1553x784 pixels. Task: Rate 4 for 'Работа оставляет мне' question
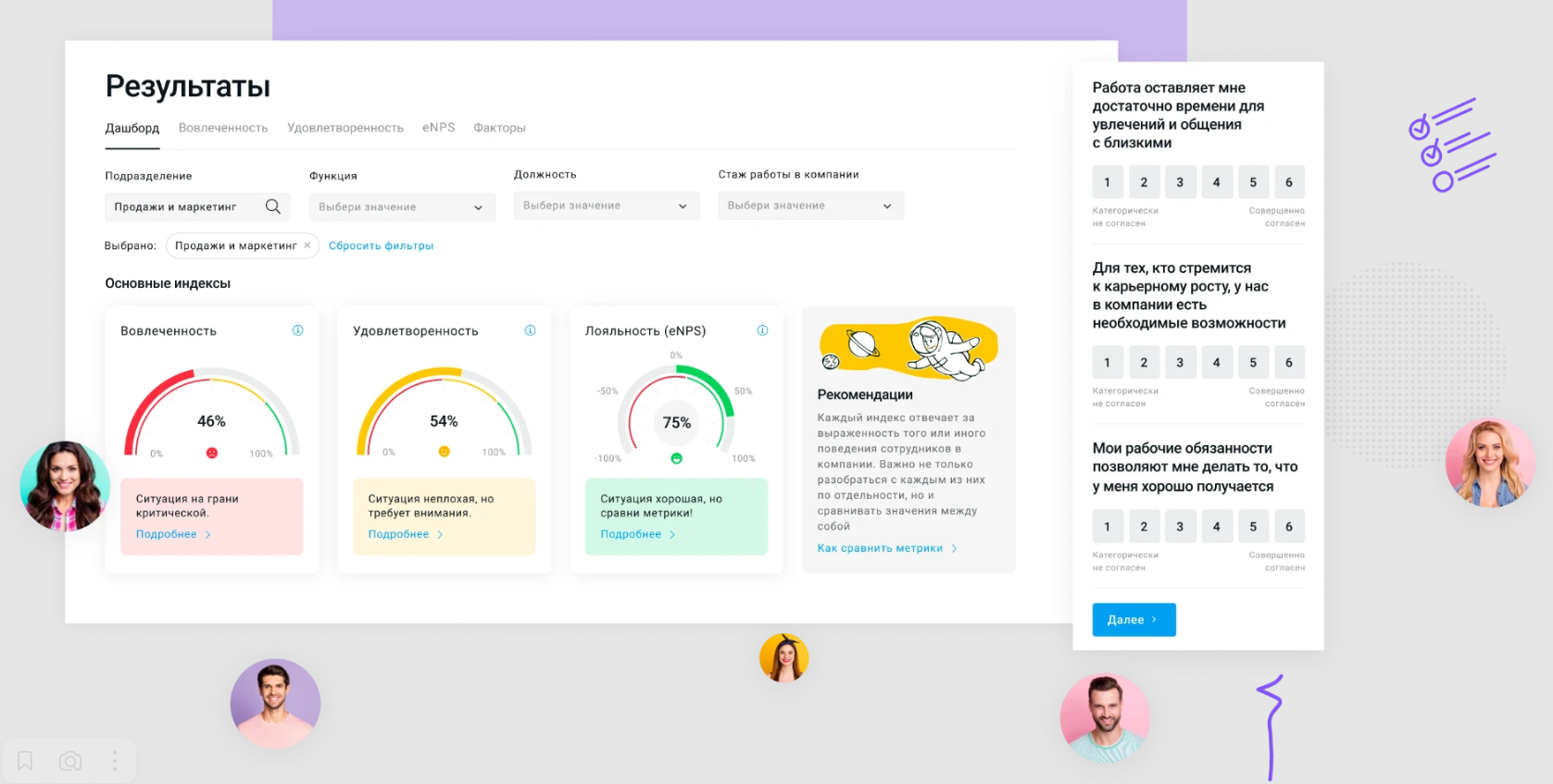pyautogui.click(x=1217, y=182)
